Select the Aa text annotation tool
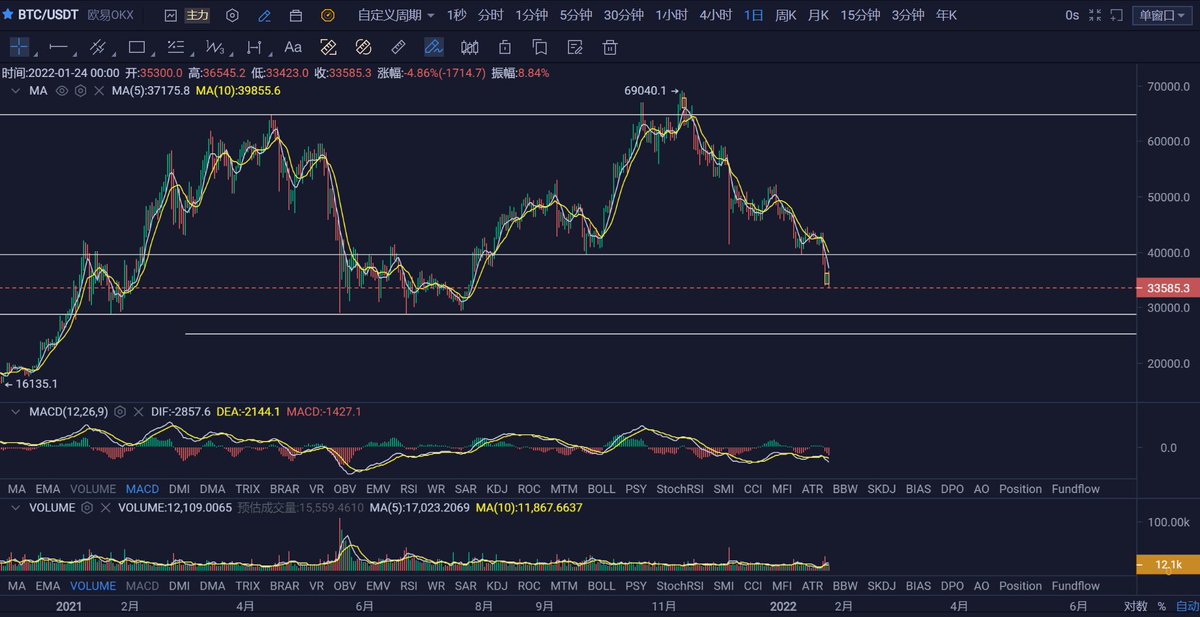Screen dimensions: 1200x617 click(293, 47)
